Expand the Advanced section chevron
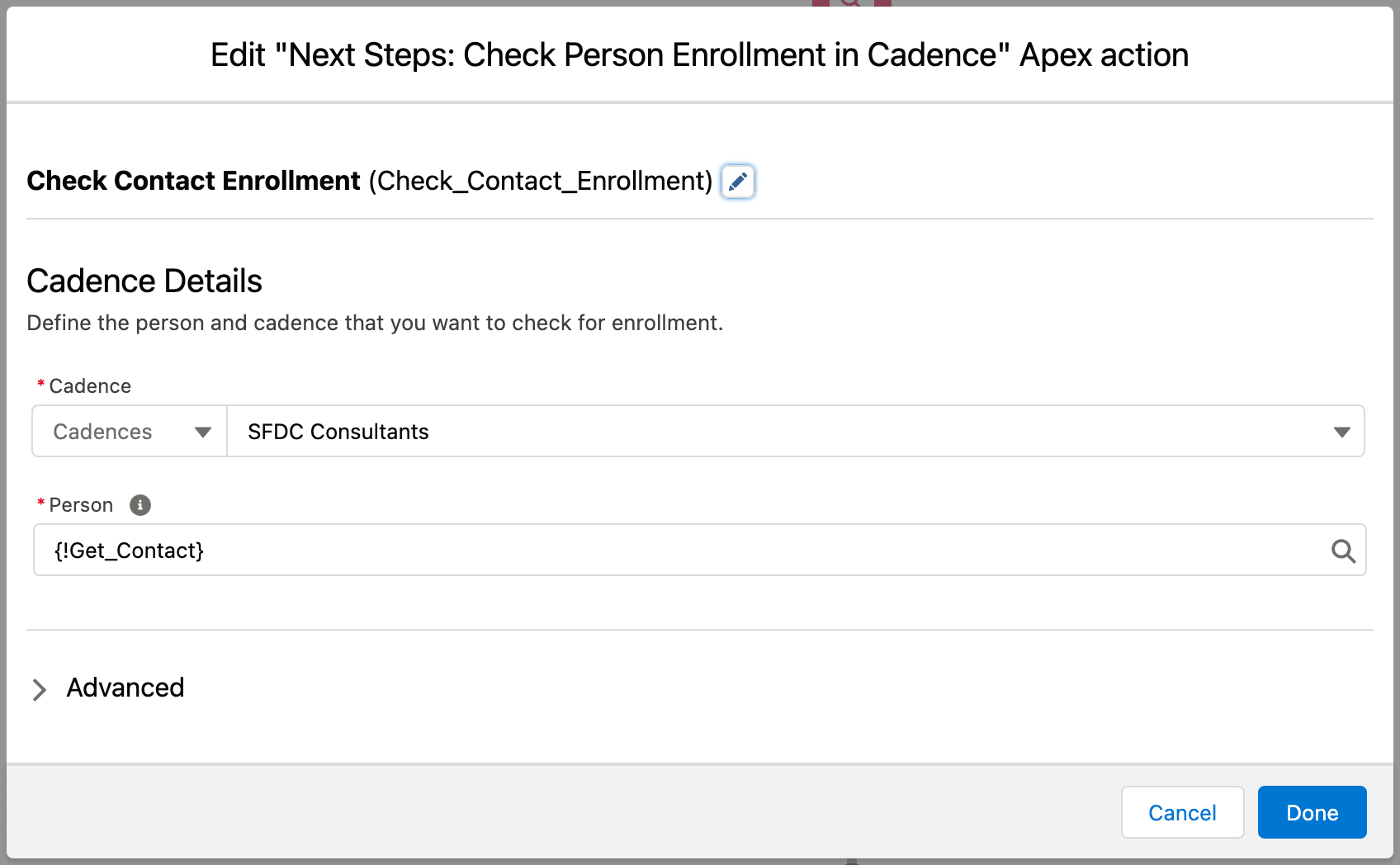This screenshot has width=1400, height=865. pyautogui.click(x=39, y=689)
